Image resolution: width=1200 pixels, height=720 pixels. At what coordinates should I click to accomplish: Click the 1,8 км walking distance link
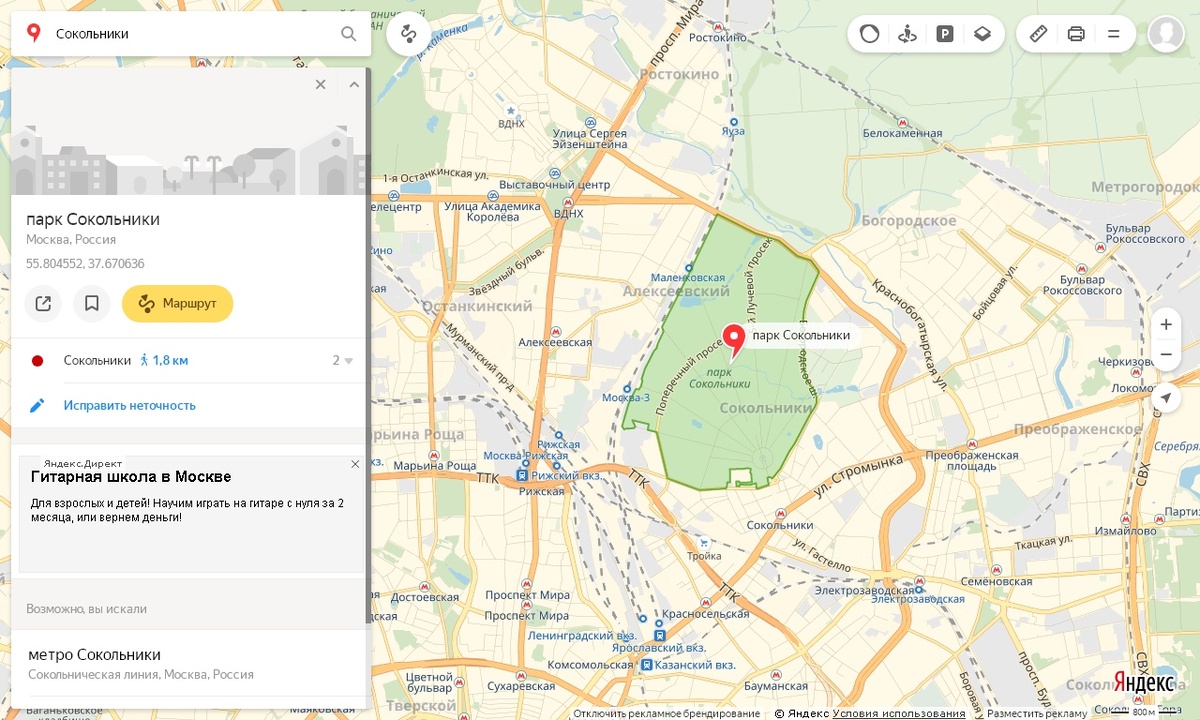(164, 361)
